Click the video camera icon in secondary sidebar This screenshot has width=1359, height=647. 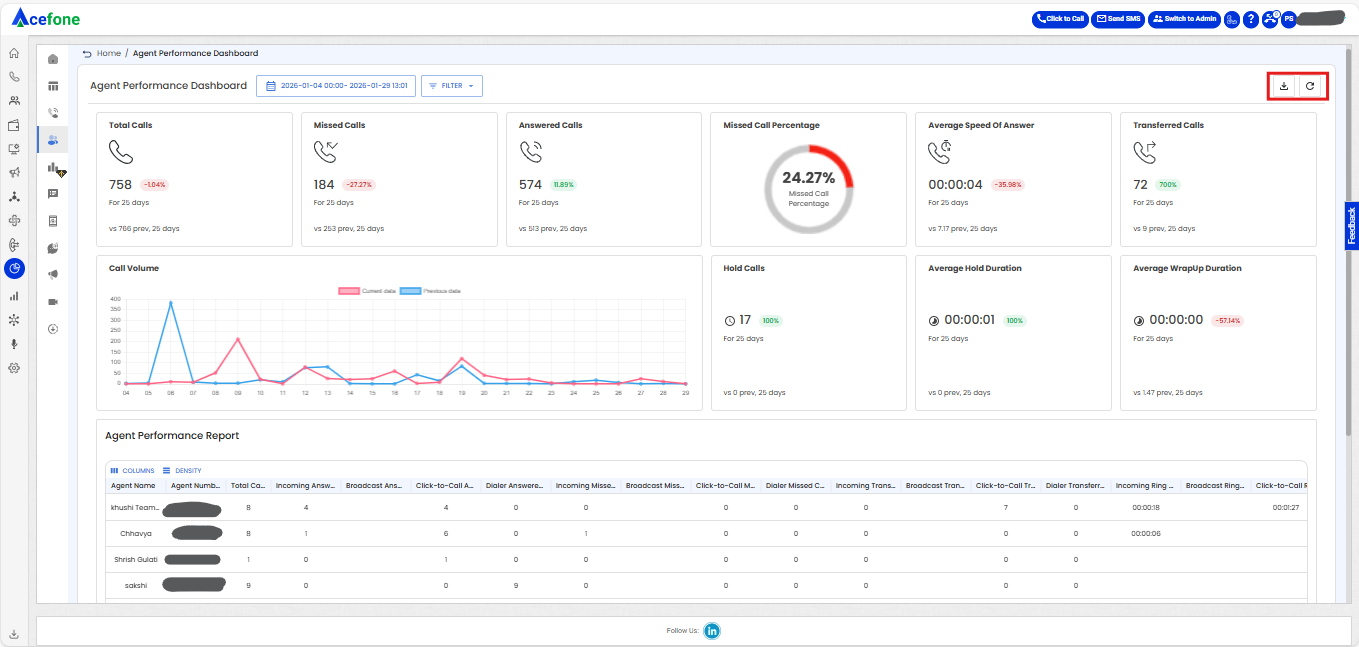click(x=53, y=301)
